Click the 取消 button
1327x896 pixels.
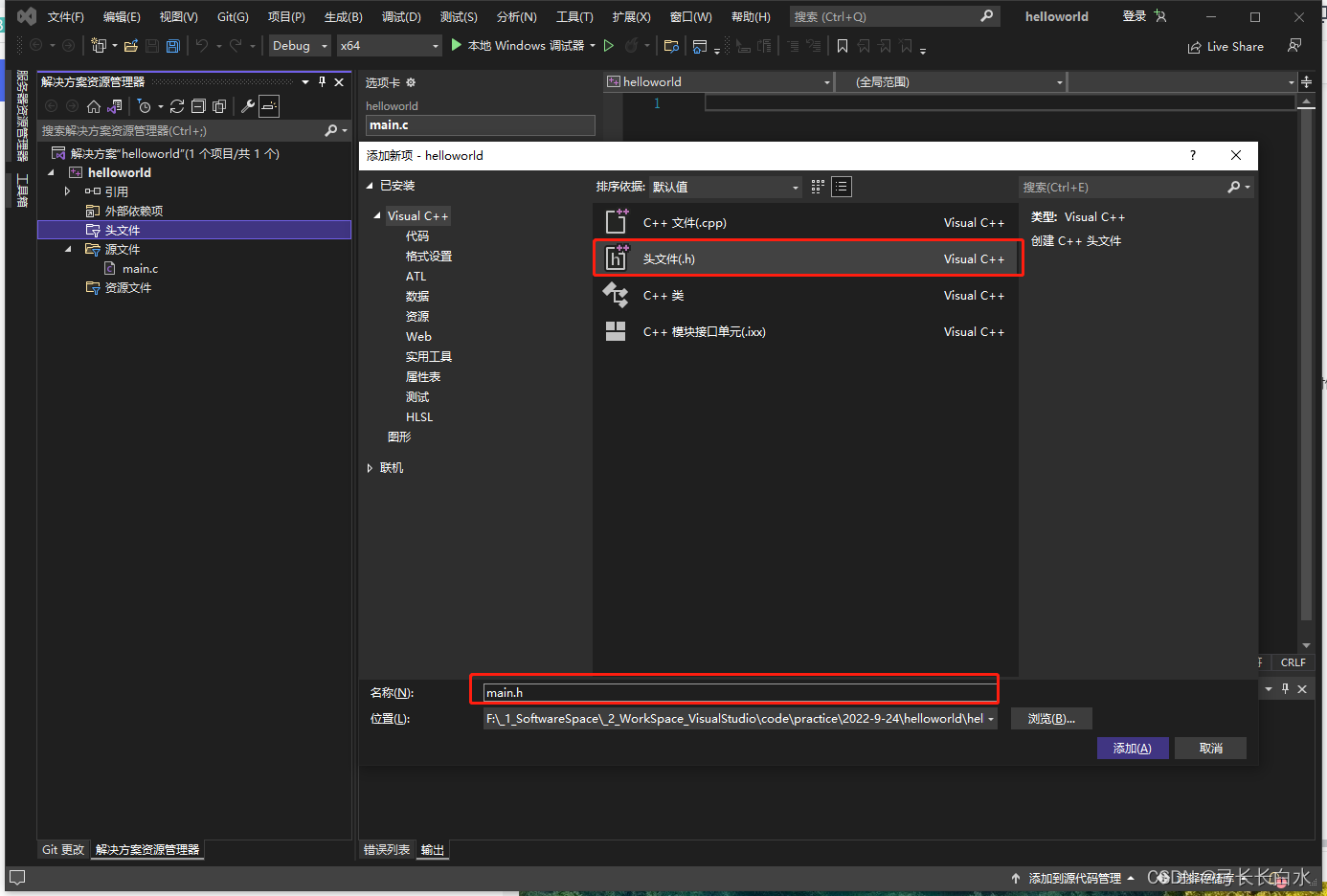1210,748
